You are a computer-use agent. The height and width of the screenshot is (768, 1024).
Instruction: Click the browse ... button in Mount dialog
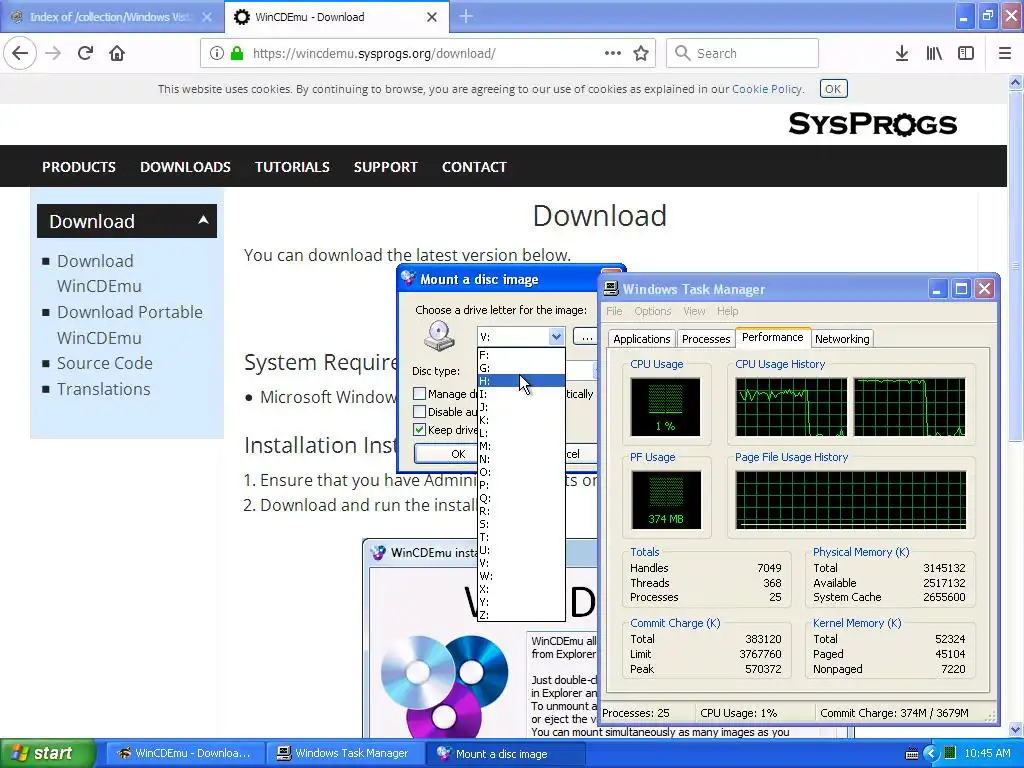586,337
